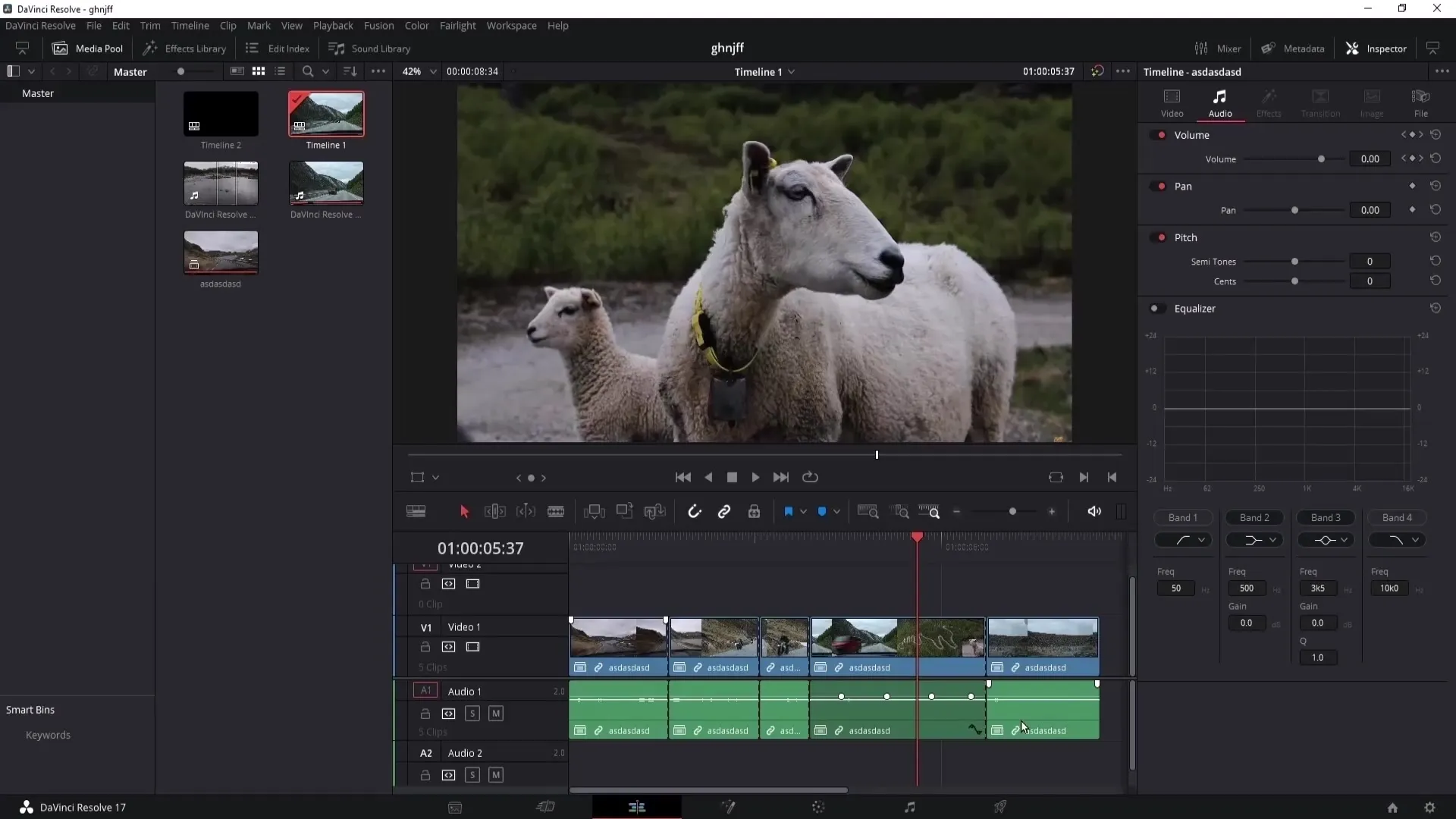1456x819 pixels.
Task: Click the Inspector panel icon
Action: click(1354, 48)
